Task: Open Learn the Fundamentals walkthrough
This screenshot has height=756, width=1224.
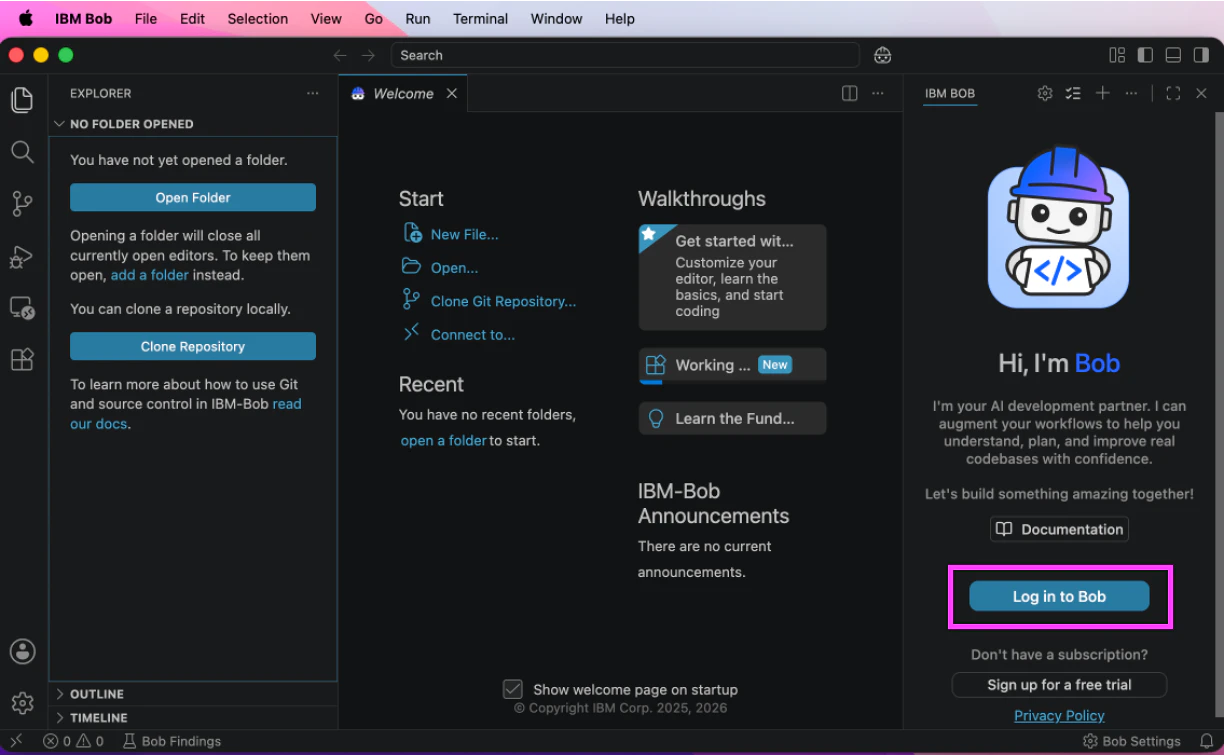Action: pos(732,418)
